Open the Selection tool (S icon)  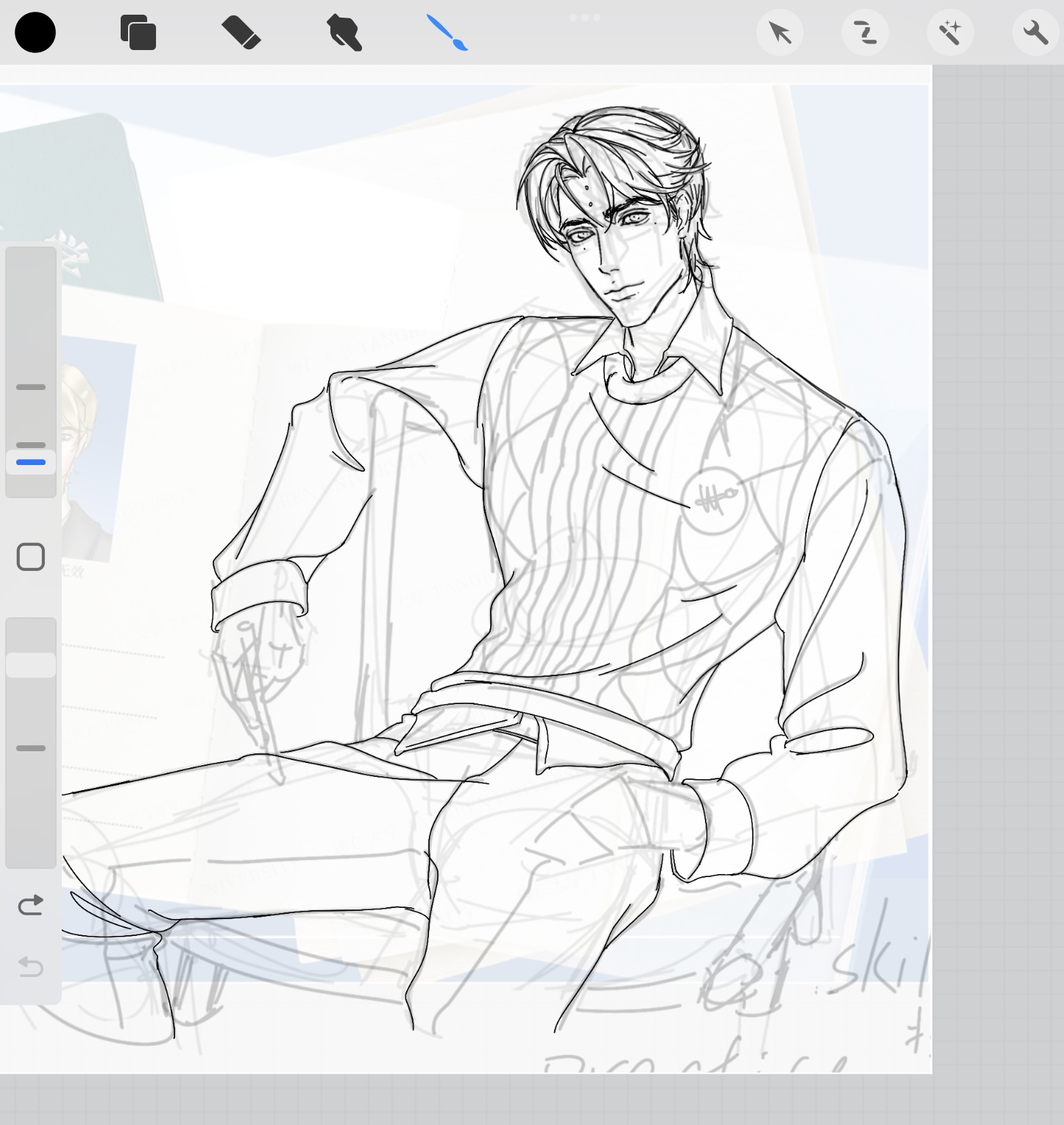coord(865,33)
